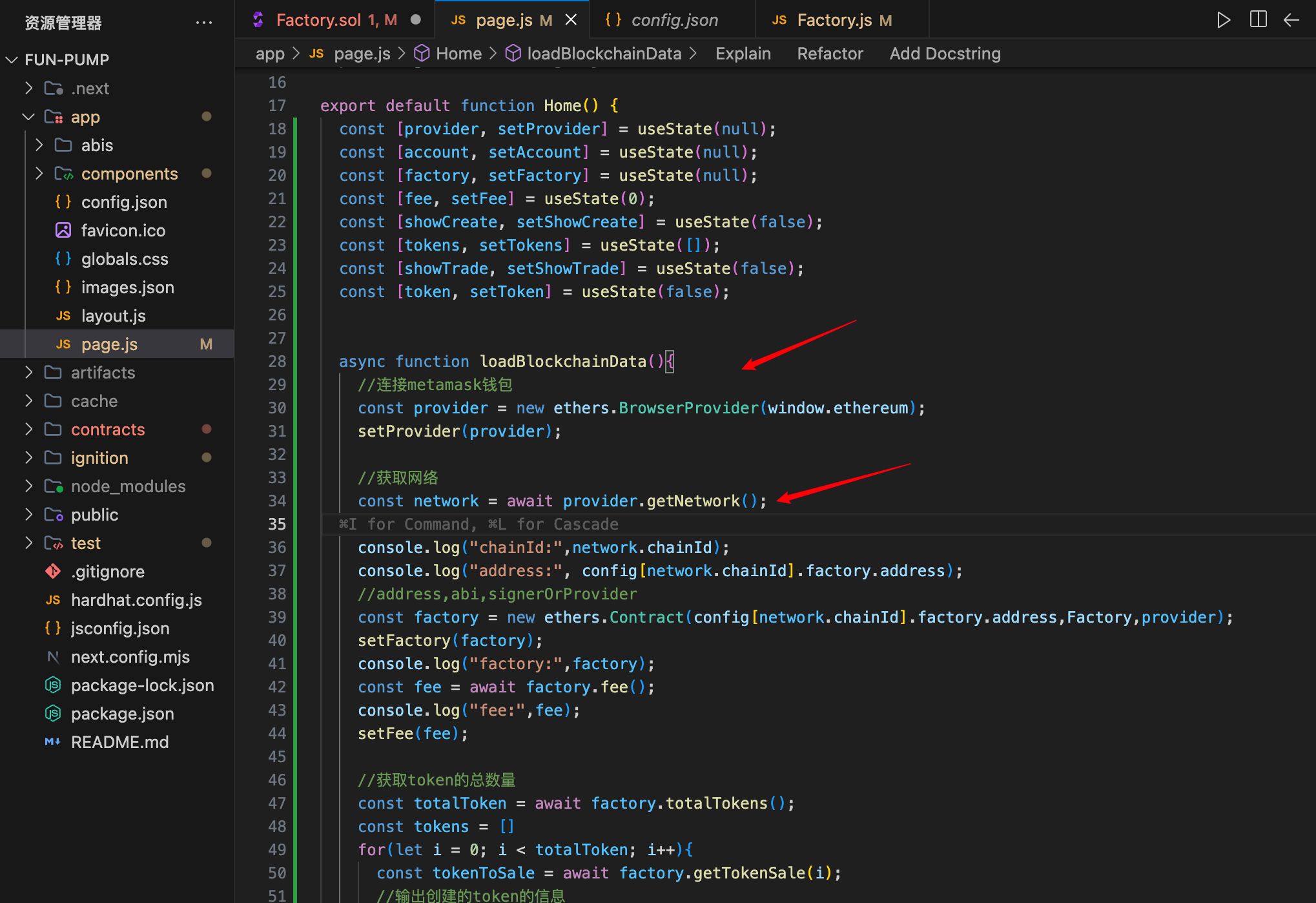Select the page.js editor tab

(512, 20)
